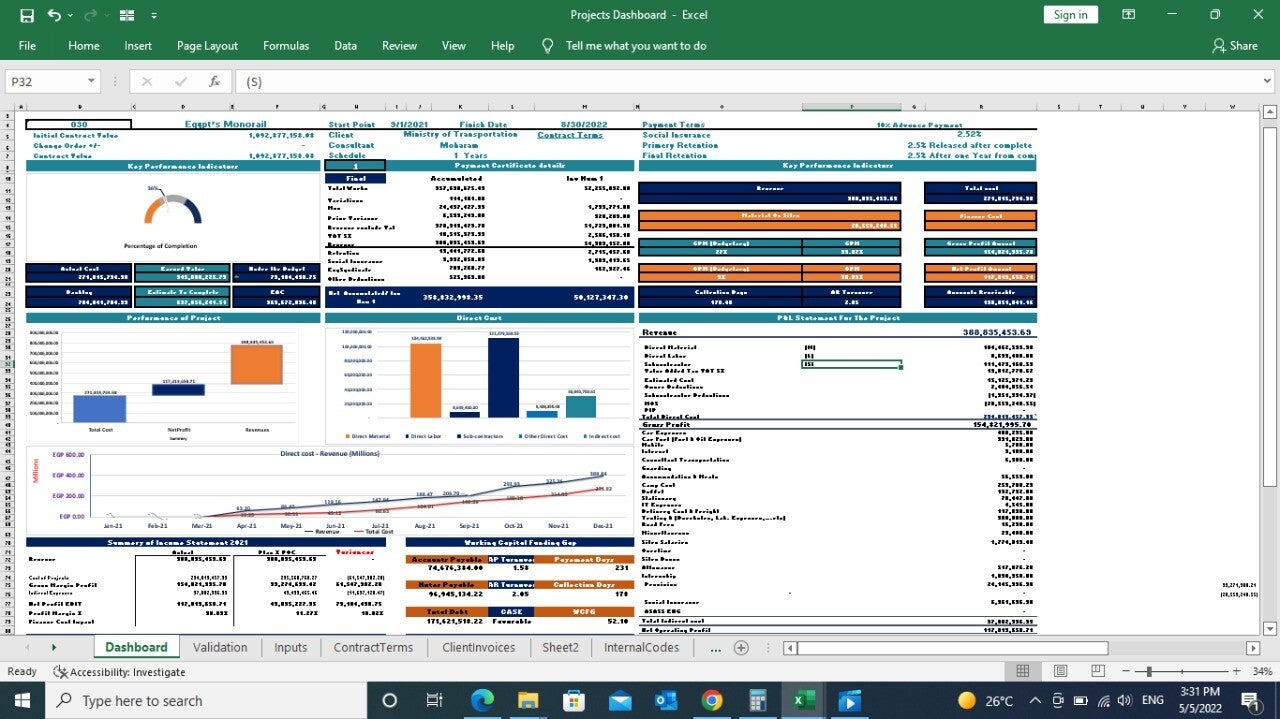Open Calculator from the Windows taskbar
The width and height of the screenshot is (1280, 719).
pos(757,700)
